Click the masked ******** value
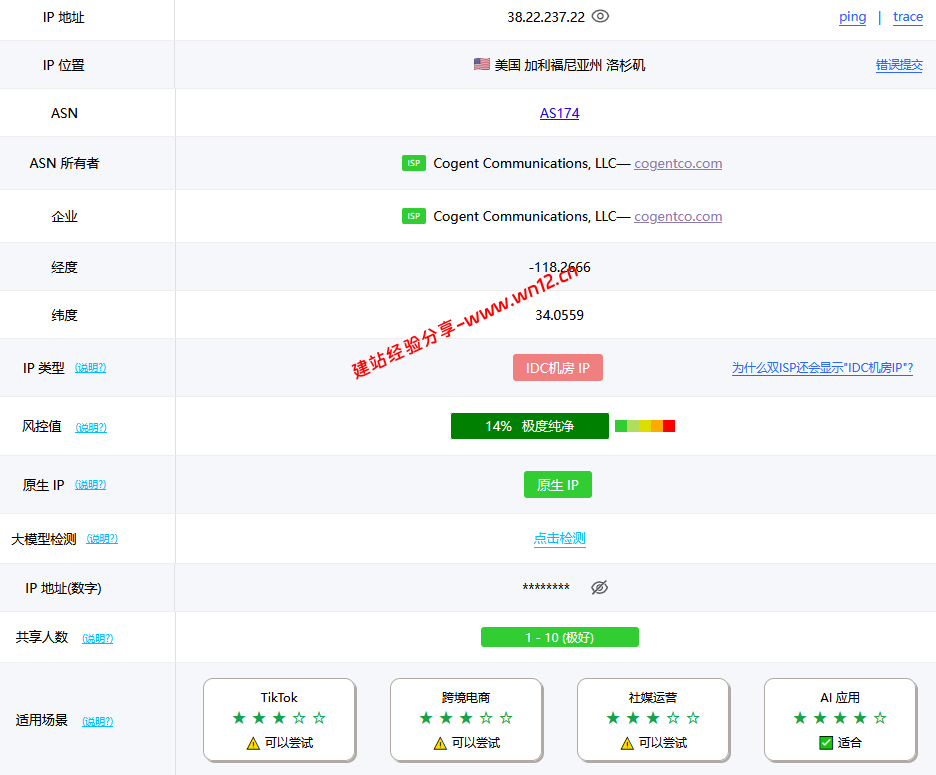 (x=546, y=588)
